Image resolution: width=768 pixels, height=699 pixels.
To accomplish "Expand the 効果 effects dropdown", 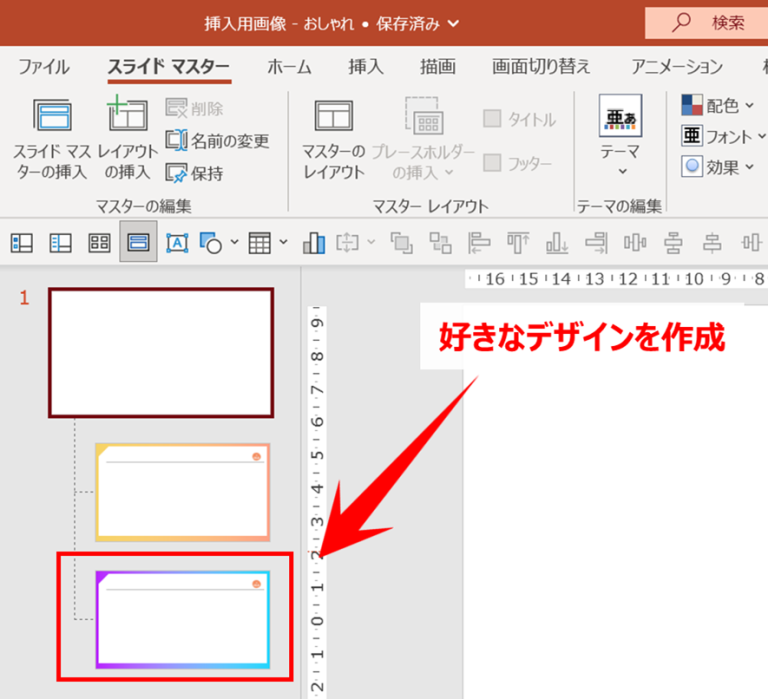I will click(717, 167).
